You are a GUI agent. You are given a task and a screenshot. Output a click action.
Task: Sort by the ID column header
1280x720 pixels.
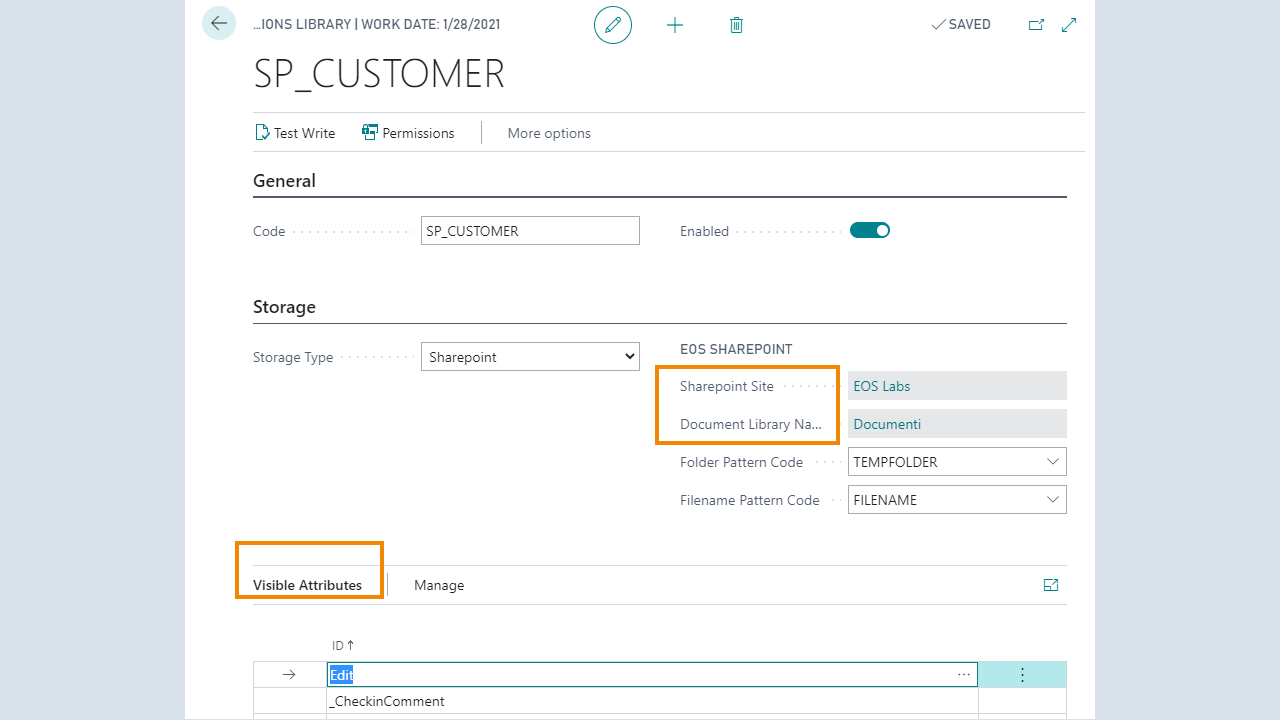(x=343, y=646)
